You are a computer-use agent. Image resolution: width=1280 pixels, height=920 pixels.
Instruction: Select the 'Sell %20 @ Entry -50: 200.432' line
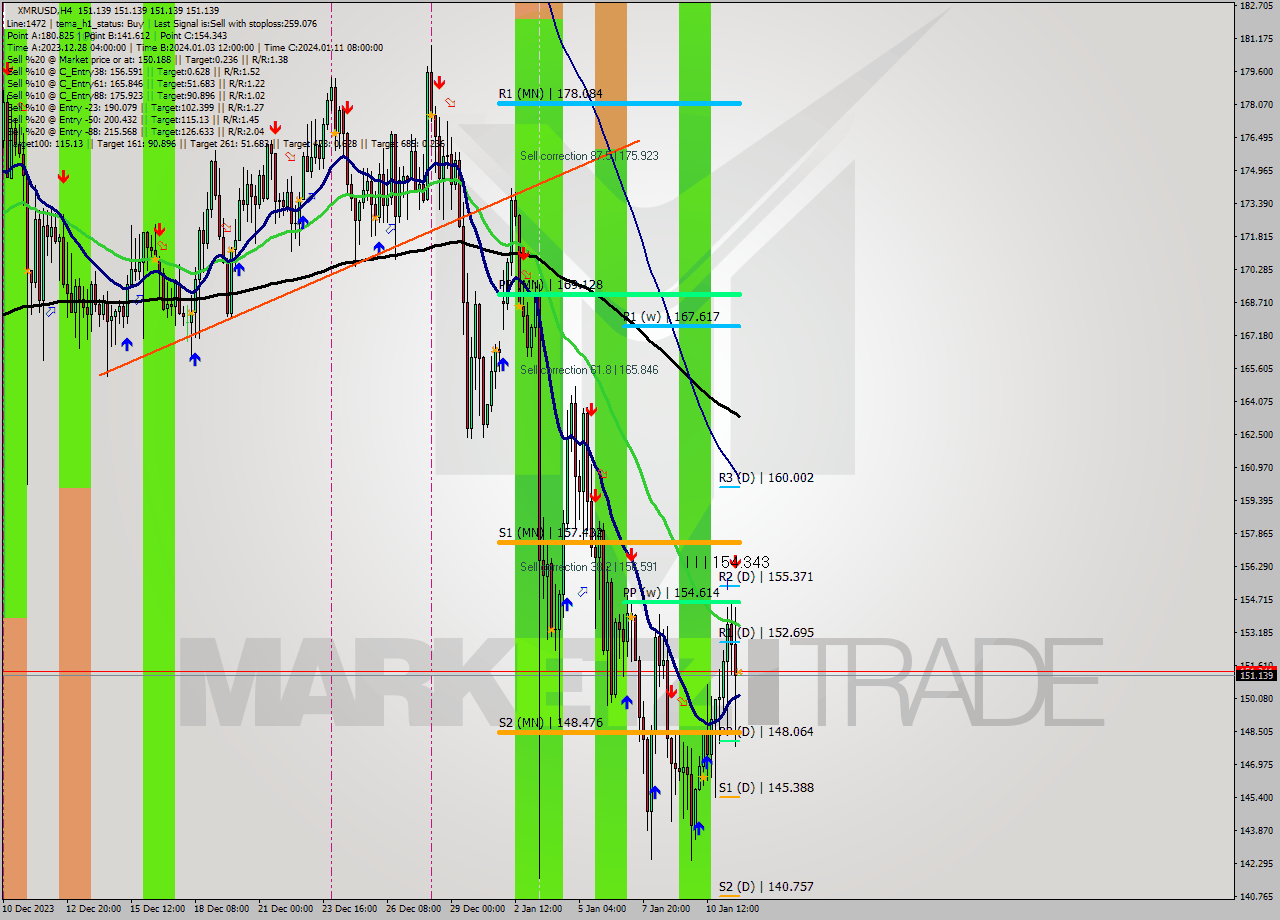coord(133,119)
